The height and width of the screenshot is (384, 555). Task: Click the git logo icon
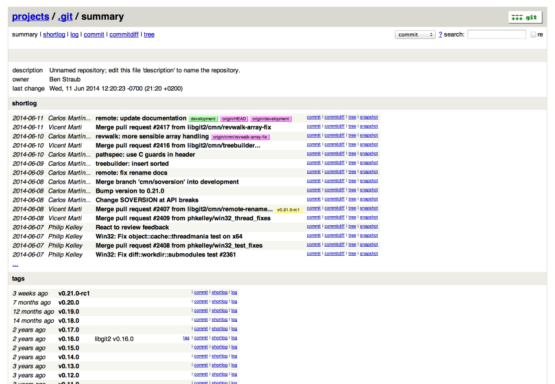point(525,17)
